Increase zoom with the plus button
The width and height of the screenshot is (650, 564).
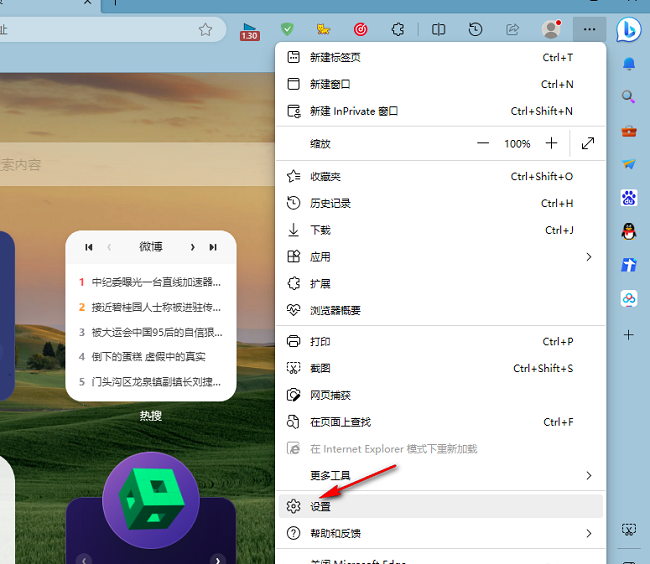(551, 144)
